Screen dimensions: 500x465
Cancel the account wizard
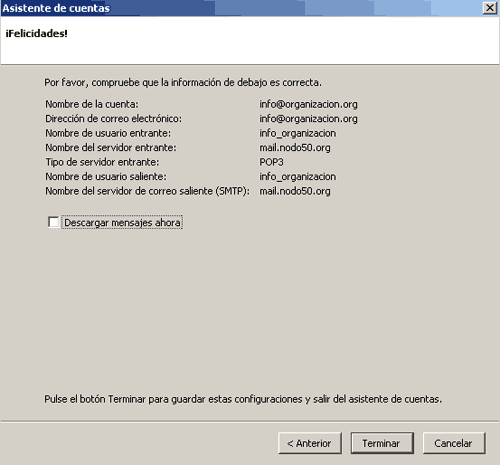454,443
